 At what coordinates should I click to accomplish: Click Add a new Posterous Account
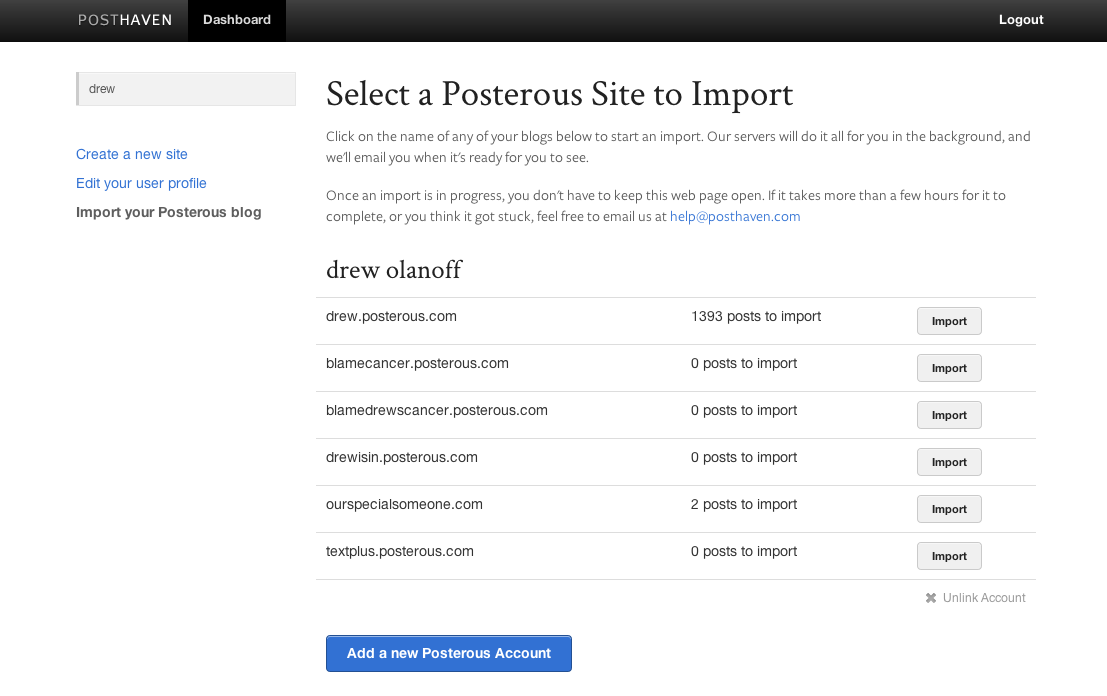(x=449, y=653)
